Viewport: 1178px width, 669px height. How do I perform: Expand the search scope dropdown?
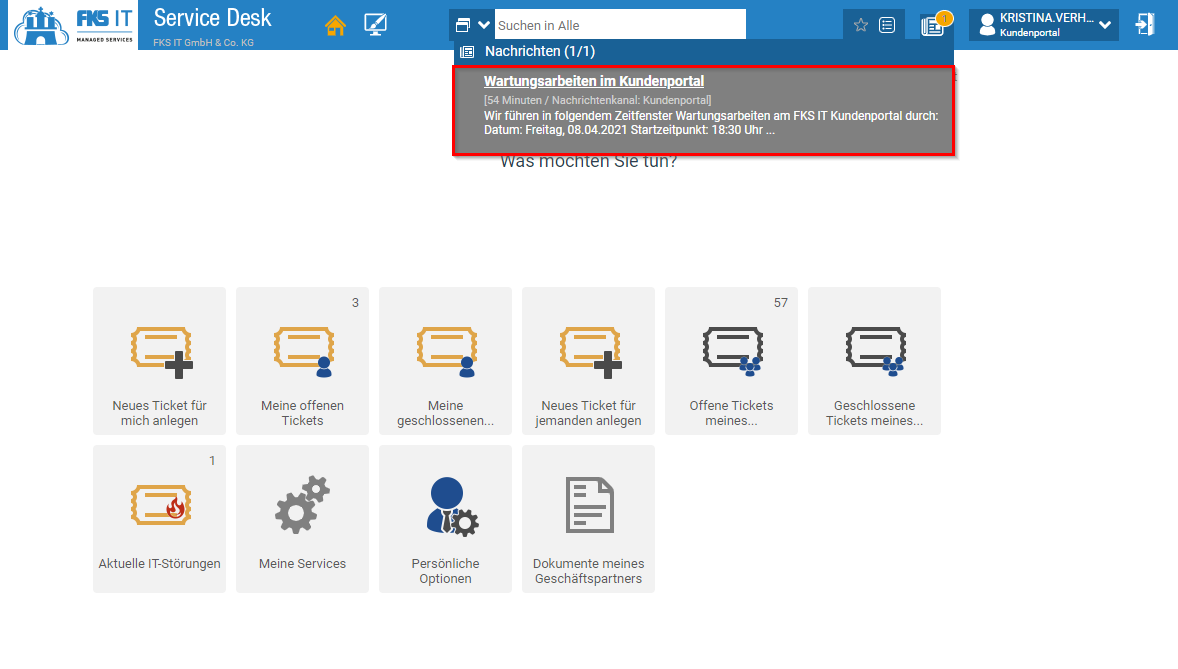(x=472, y=25)
